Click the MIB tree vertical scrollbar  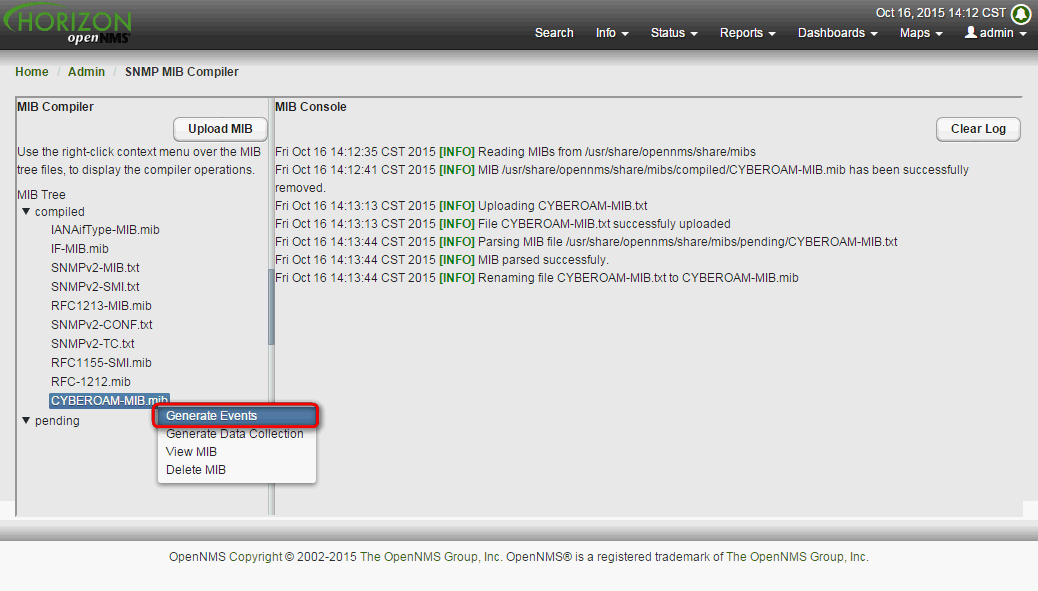[x=271, y=306]
